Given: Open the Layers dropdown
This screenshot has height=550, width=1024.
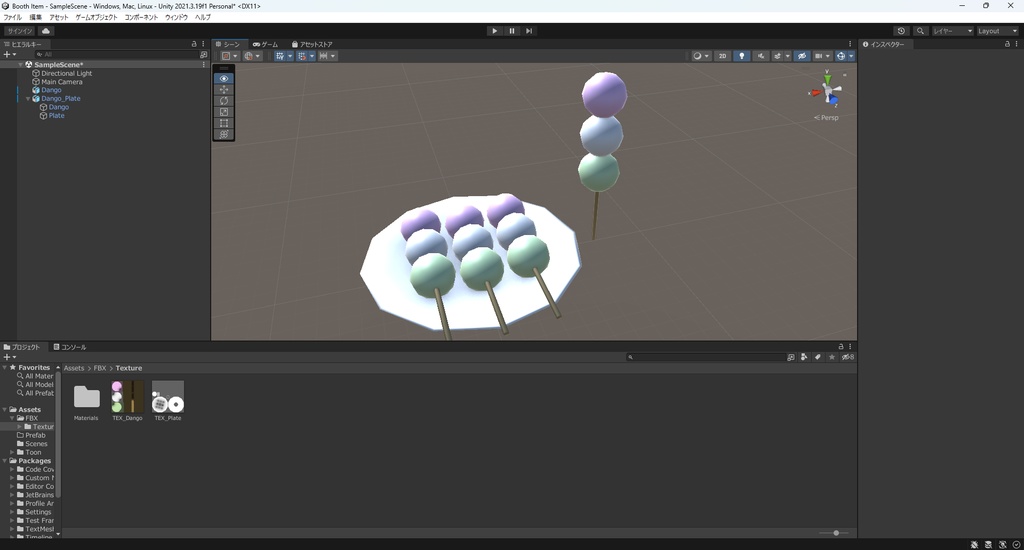Looking at the screenshot, I should pyautogui.click(x=952, y=31).
